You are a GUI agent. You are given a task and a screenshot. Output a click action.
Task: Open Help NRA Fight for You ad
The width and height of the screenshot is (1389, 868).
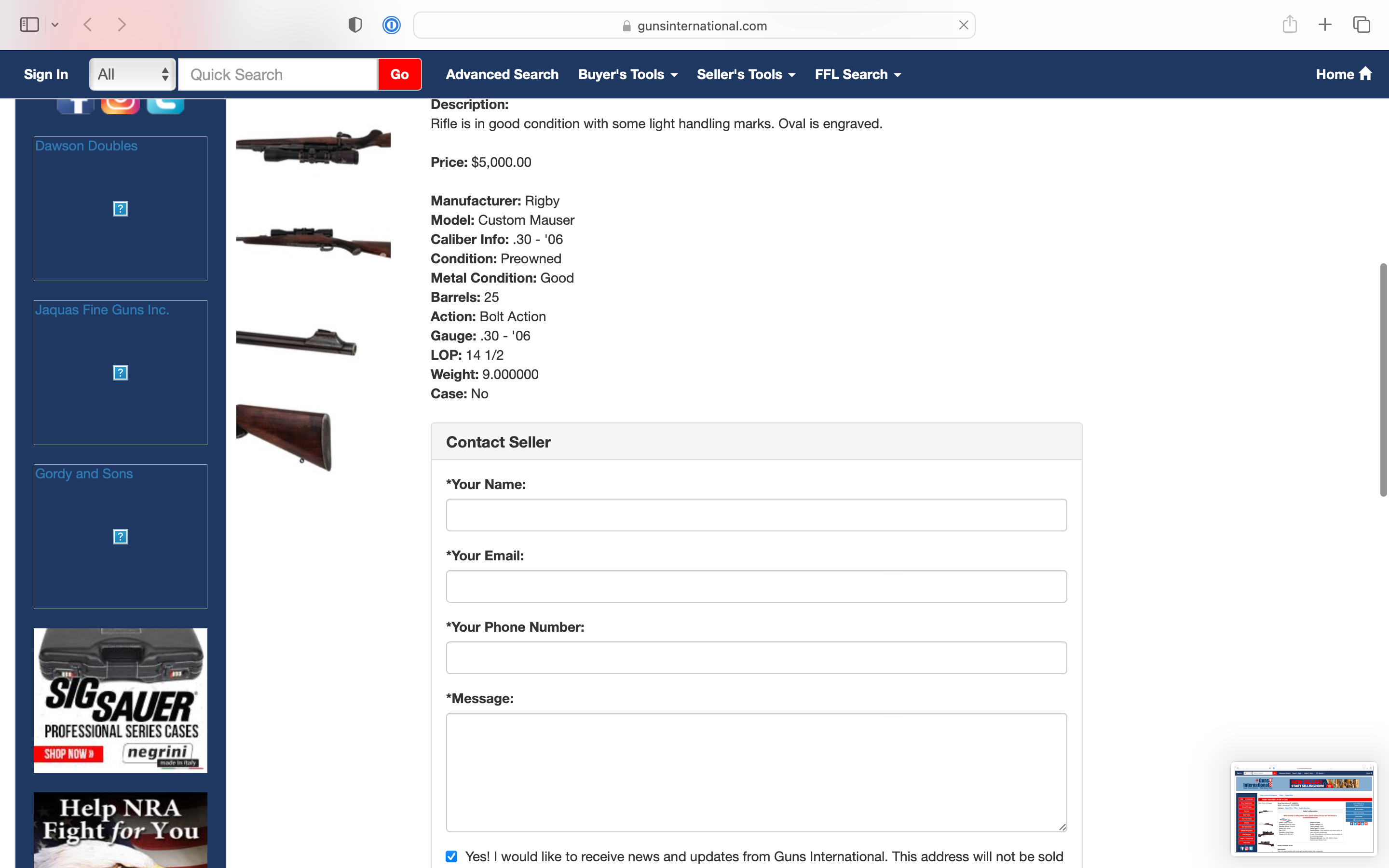point(121,830)
